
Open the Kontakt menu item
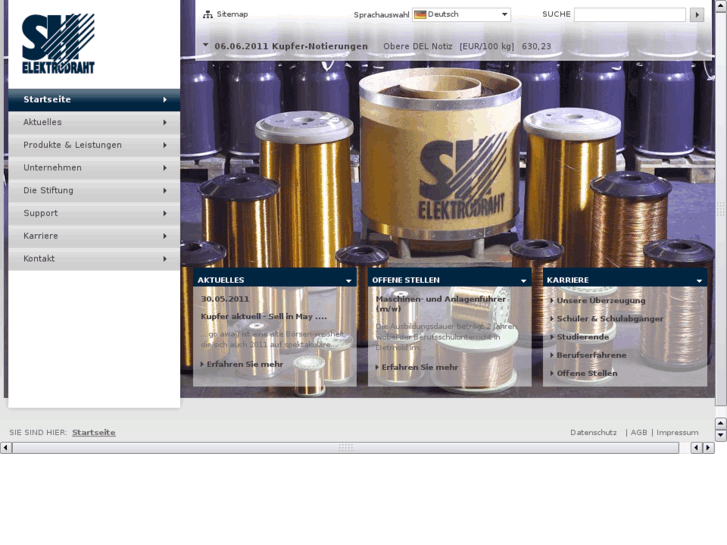94,259
